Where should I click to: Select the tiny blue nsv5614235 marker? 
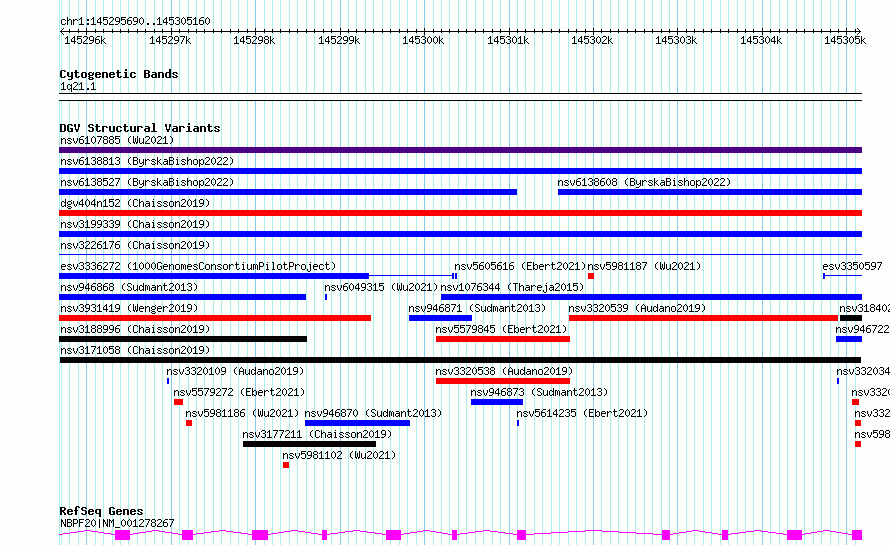pos(518,423)
